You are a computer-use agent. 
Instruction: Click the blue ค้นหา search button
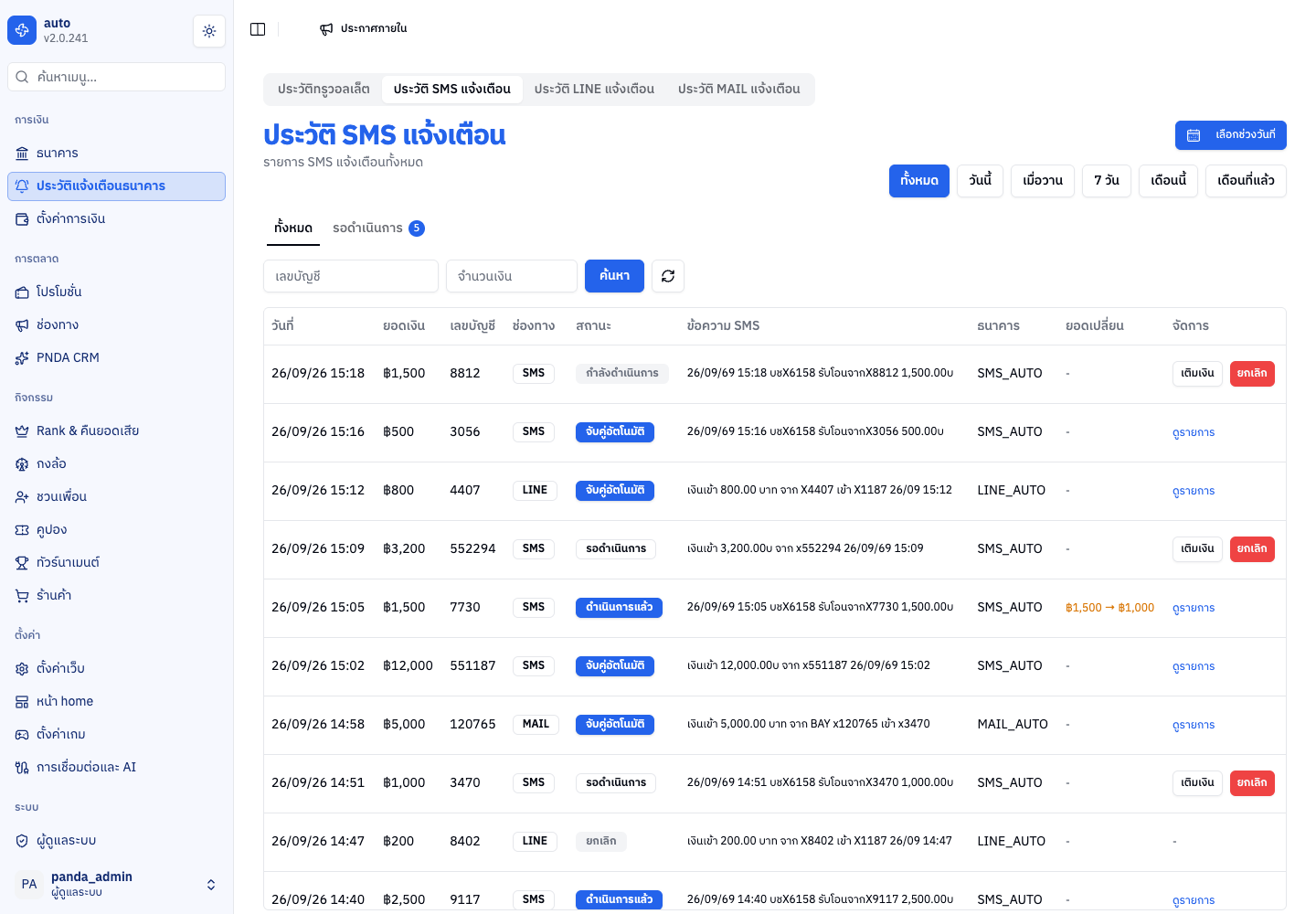point(614,276)
